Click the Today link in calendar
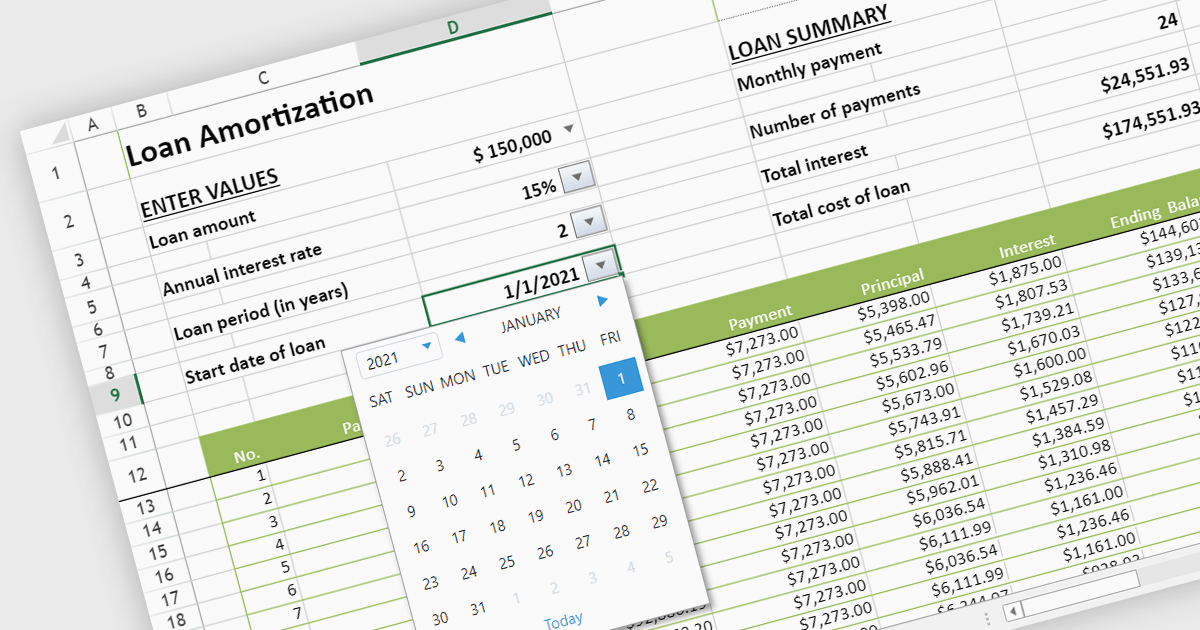The image size is (1200, 630). [563, 621]
